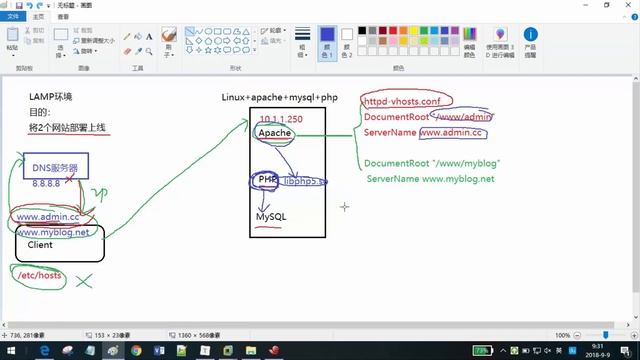
Task: Click the Save icon in the title bar
Action: (x=19, y=6)
